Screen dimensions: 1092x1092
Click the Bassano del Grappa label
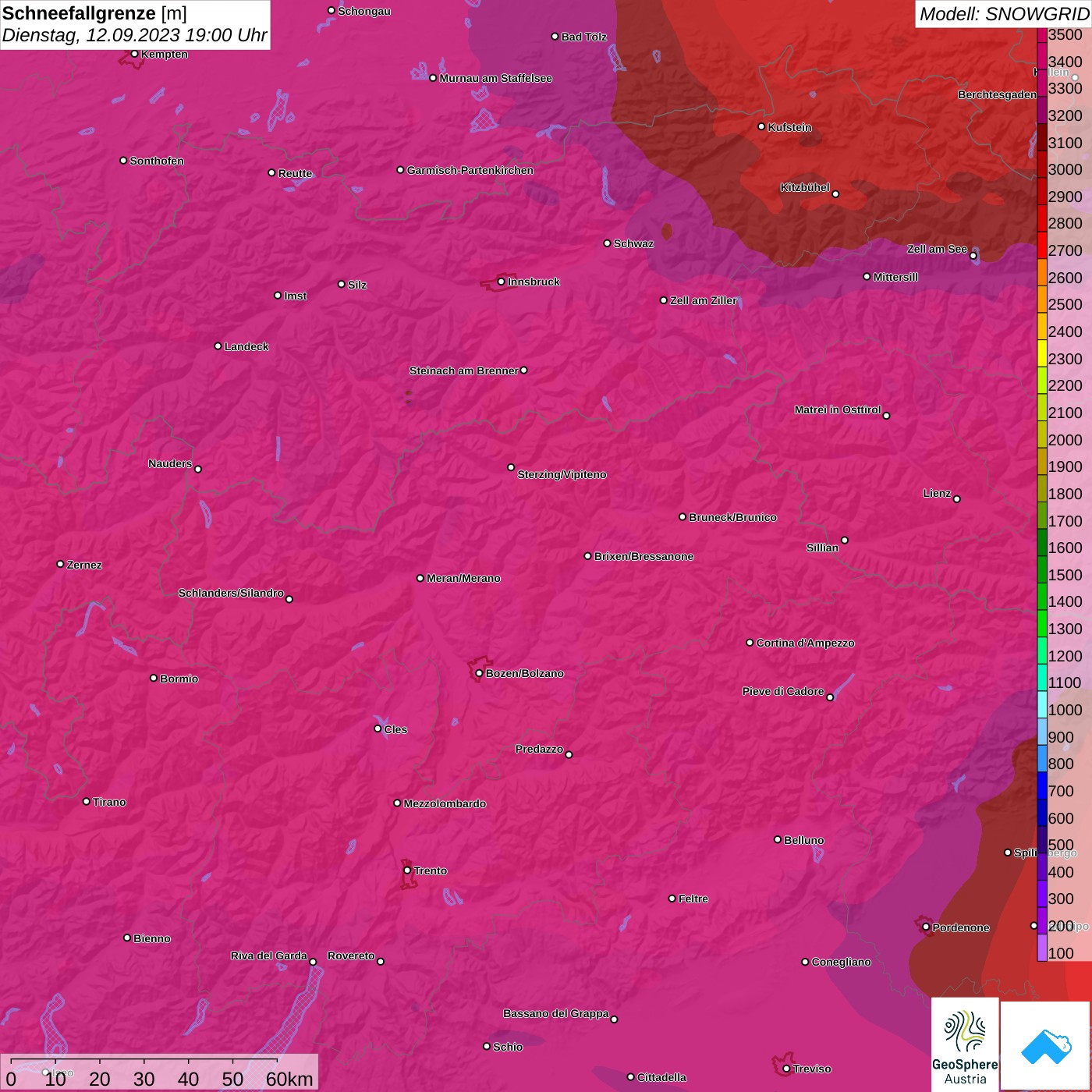[555, 1013]
